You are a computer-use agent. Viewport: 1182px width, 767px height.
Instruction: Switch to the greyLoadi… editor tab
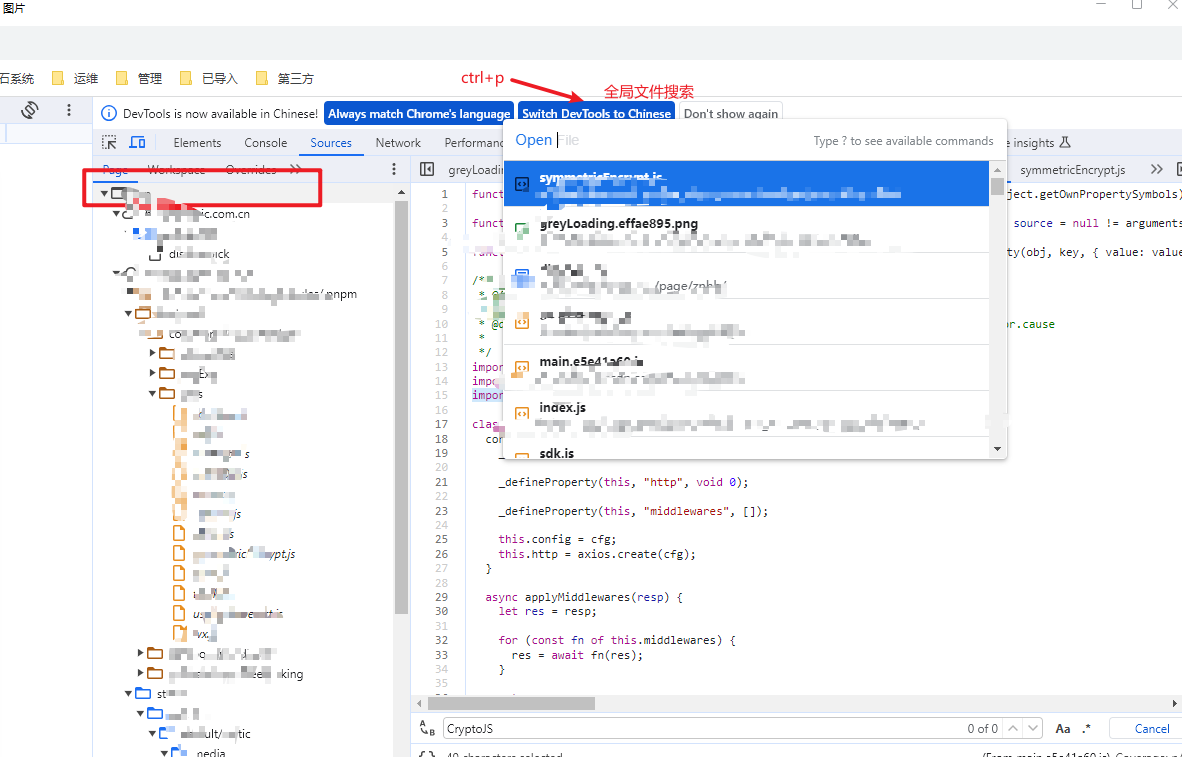pos(475,170)
